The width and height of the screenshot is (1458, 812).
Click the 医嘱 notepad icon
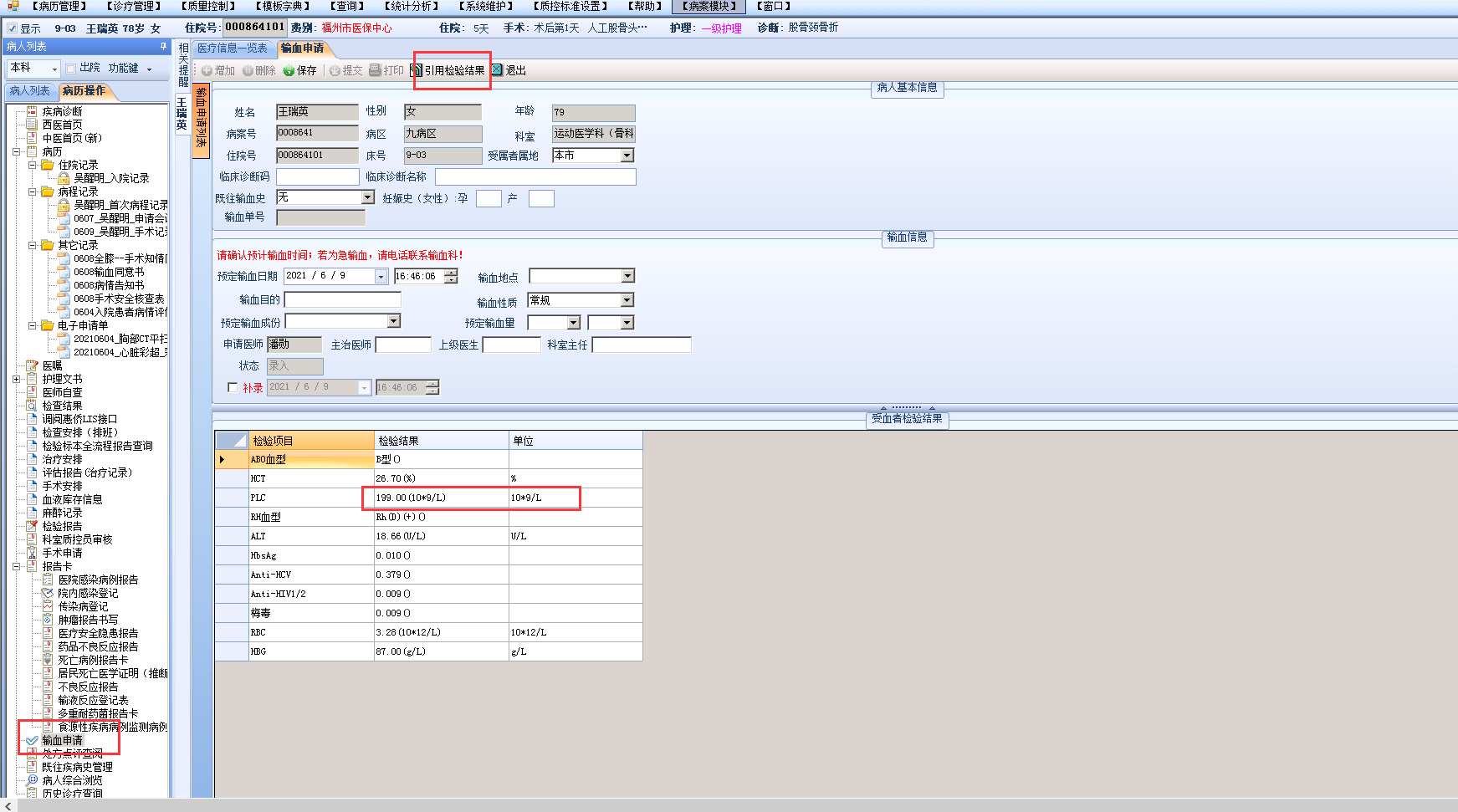tap(32, 365)
